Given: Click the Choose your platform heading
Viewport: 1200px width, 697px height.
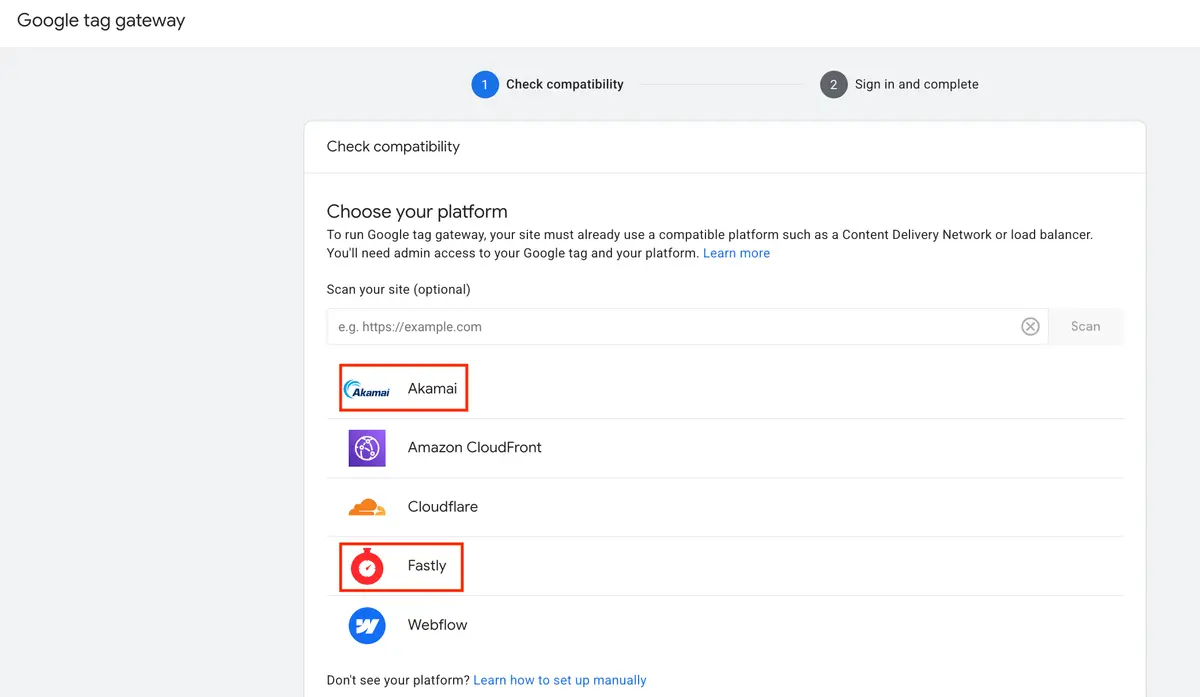Looking at the screenshot, I should click(x=417, y=212).
